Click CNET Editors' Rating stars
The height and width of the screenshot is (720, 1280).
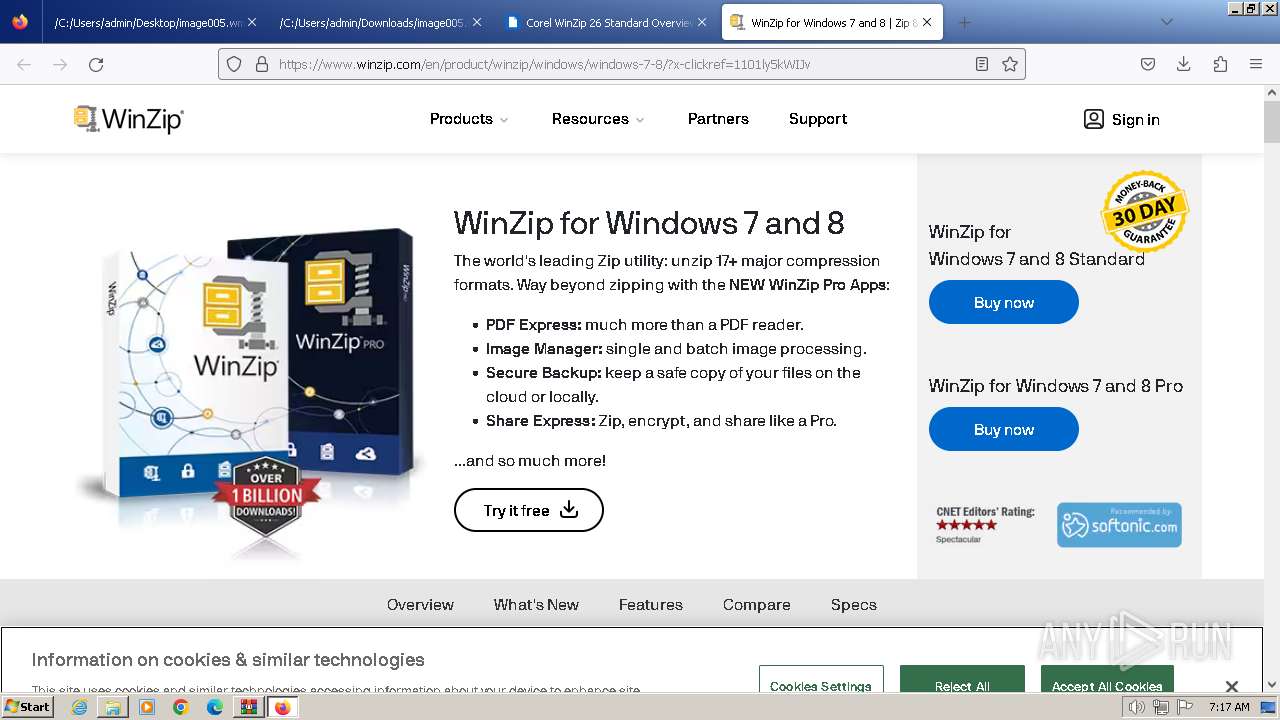pyautogui.click(x=966, y=525)
